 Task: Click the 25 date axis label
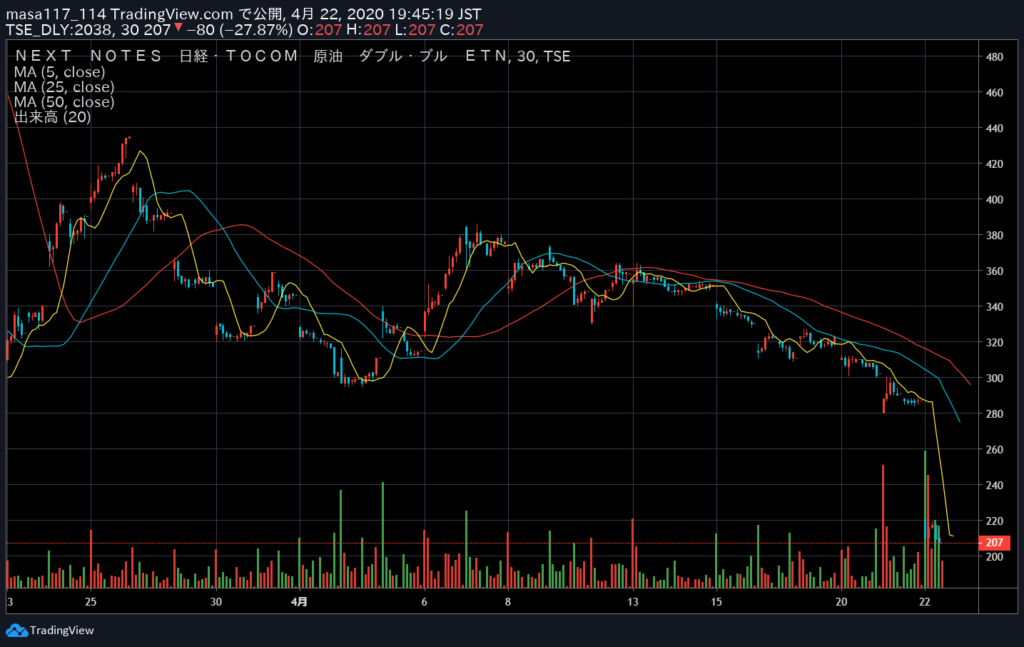90,602
